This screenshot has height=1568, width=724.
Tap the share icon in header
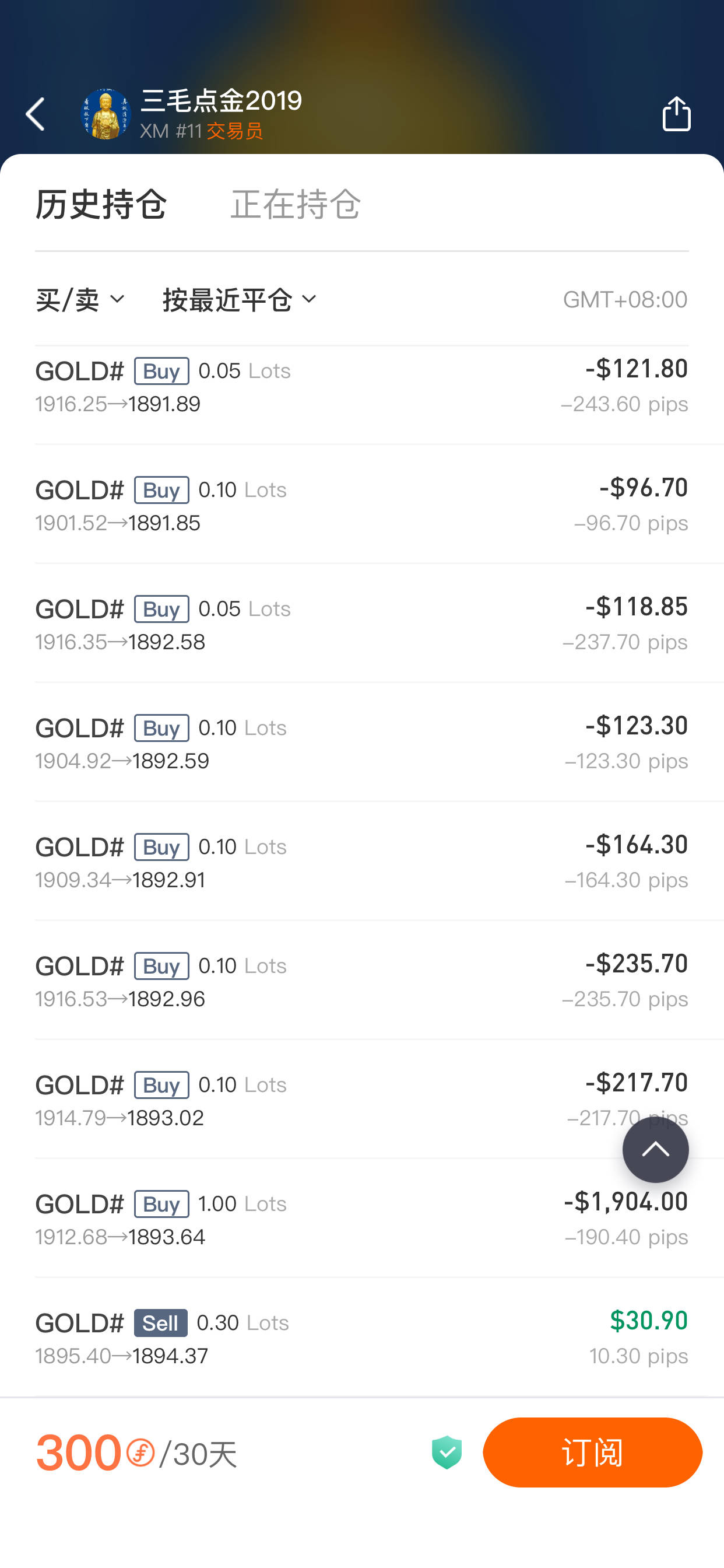click(x=676, y=114)
